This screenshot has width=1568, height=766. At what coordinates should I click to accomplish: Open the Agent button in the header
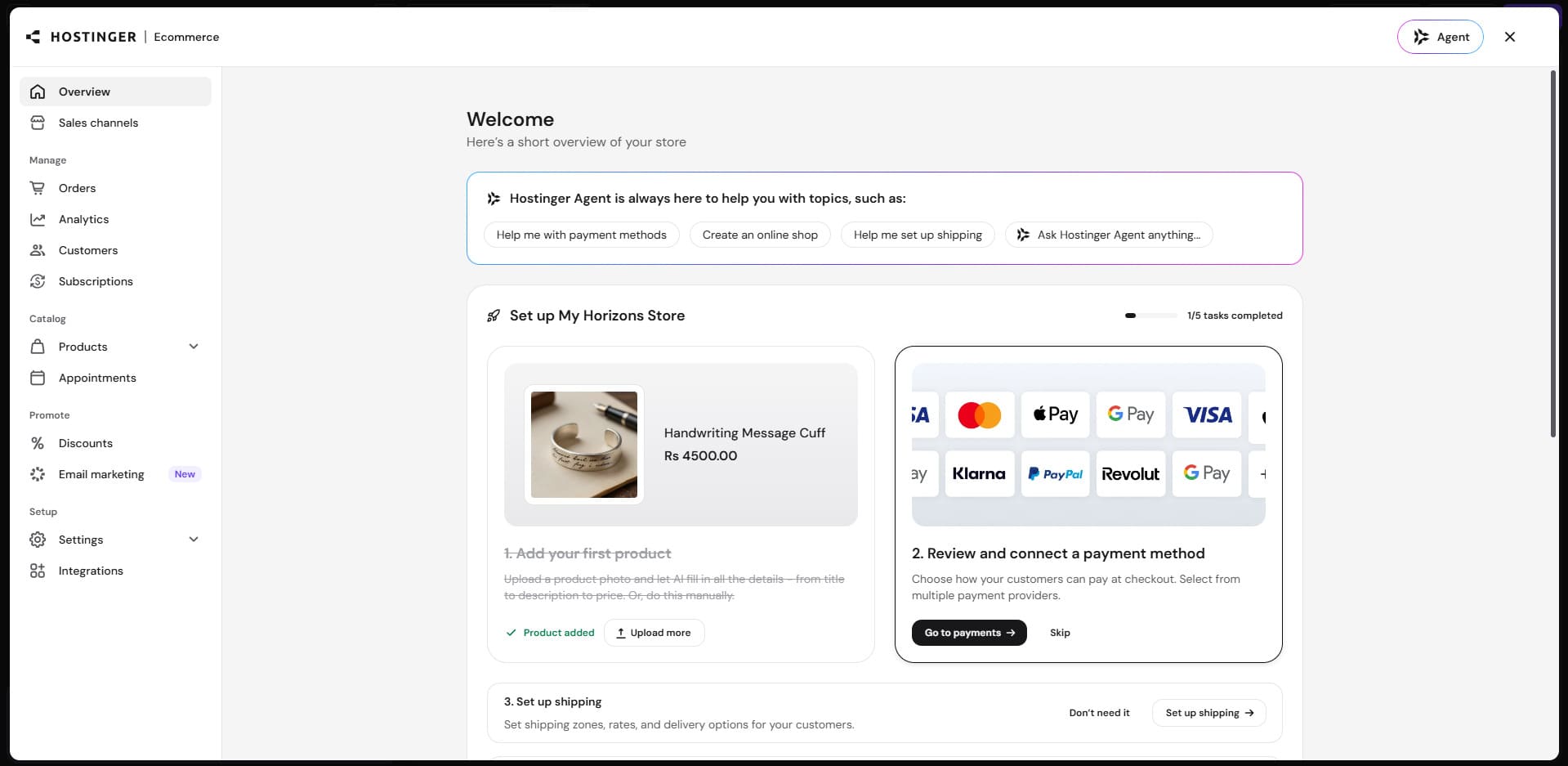[1440, 37]
